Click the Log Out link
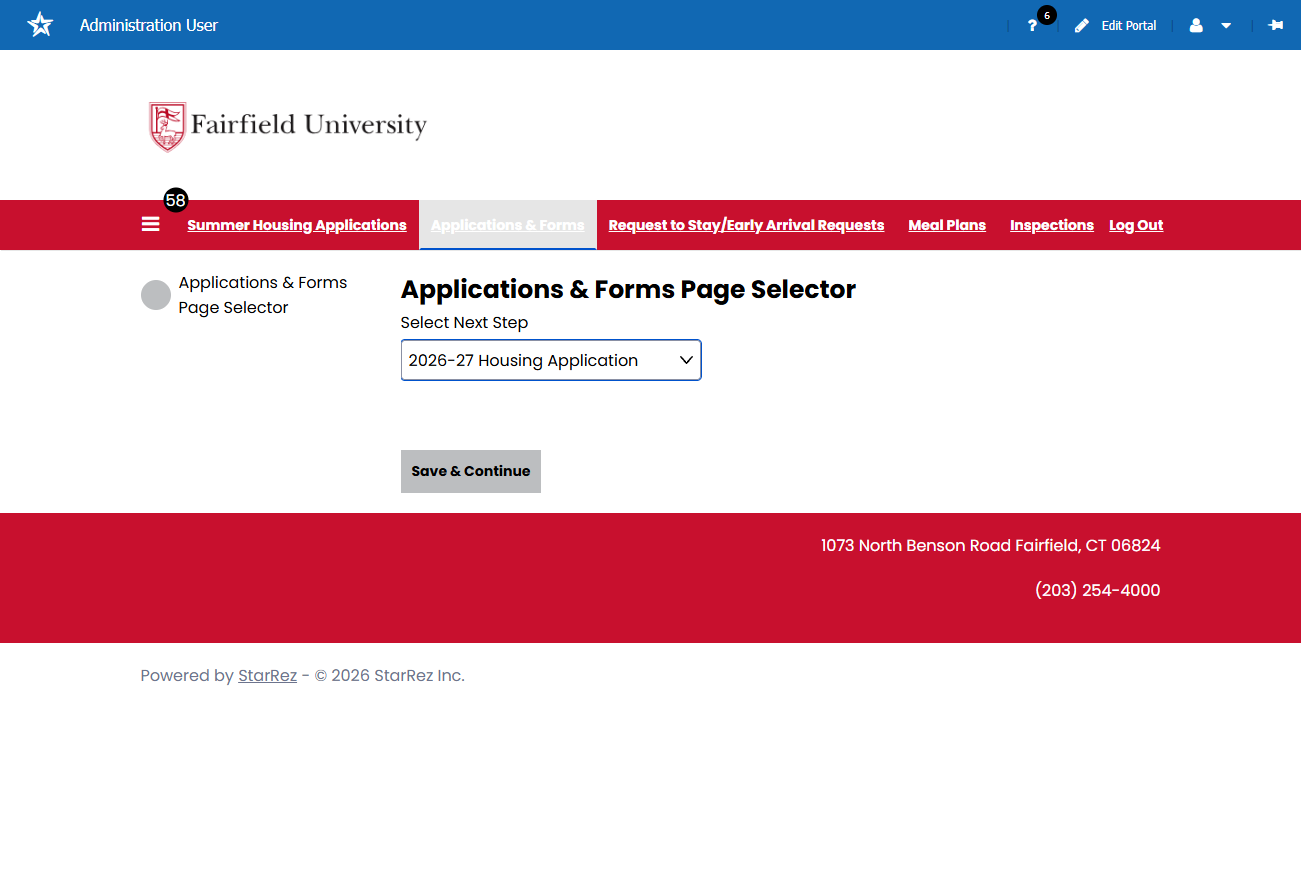 click(1136, 225)
